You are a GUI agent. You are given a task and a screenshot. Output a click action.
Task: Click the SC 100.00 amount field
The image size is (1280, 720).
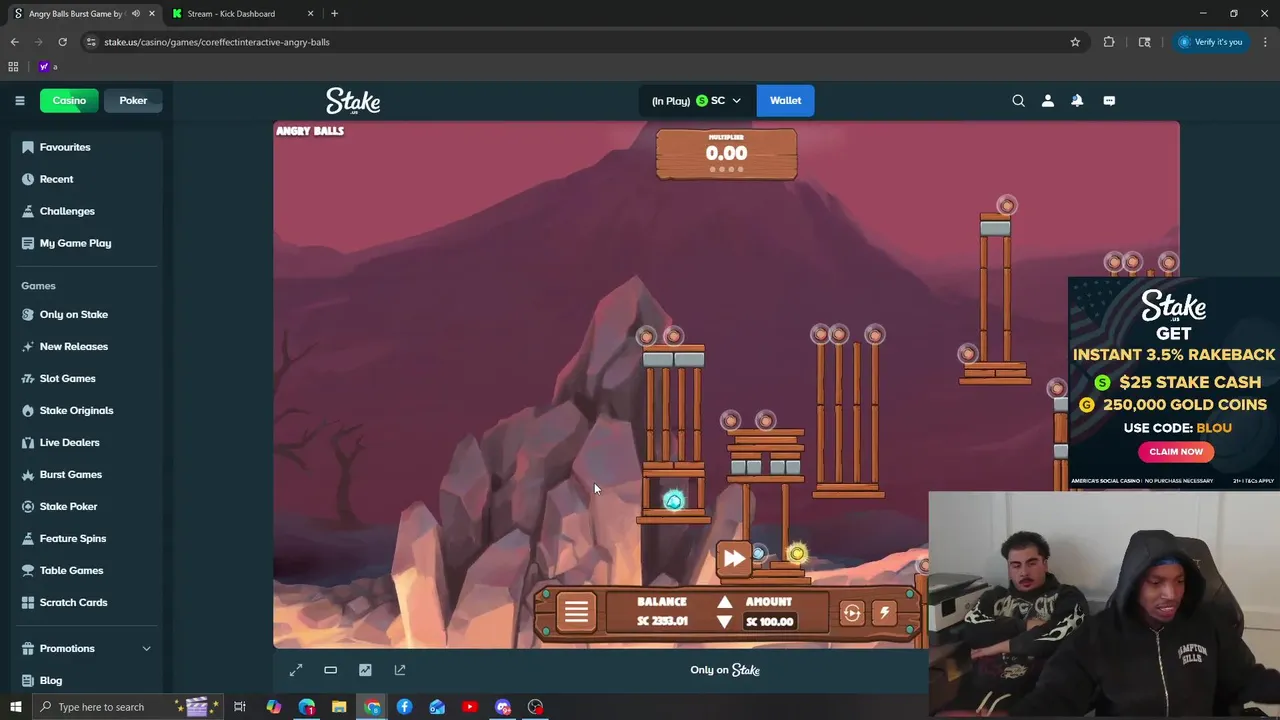769,621
